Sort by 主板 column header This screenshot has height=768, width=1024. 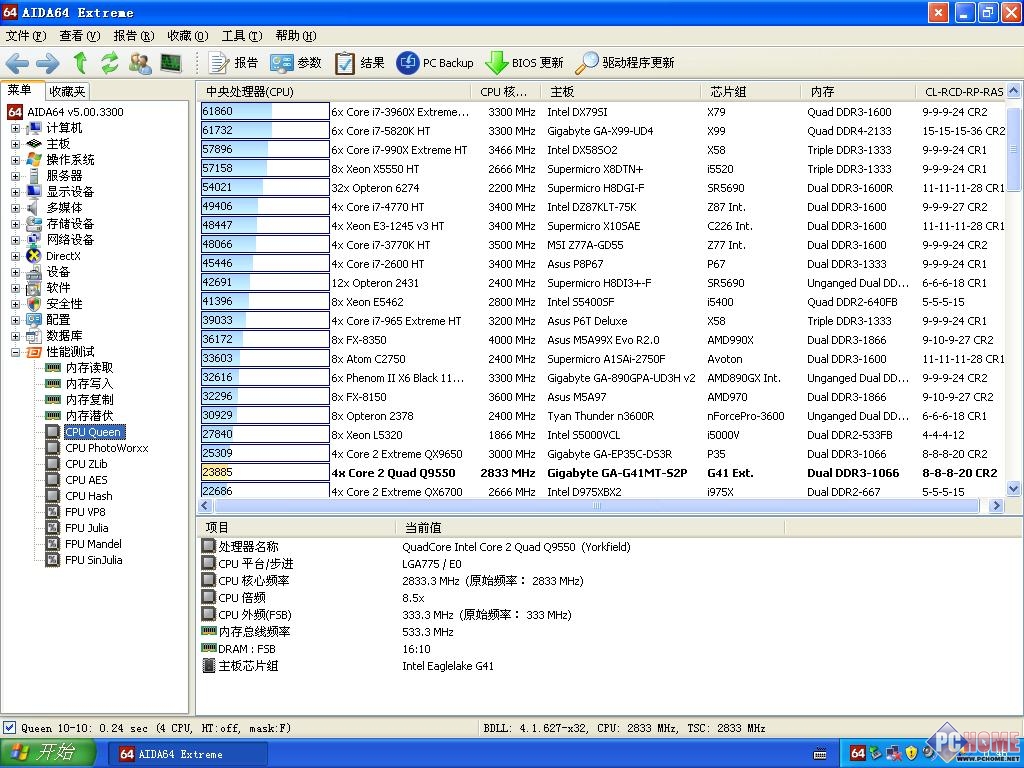[620, 92]
